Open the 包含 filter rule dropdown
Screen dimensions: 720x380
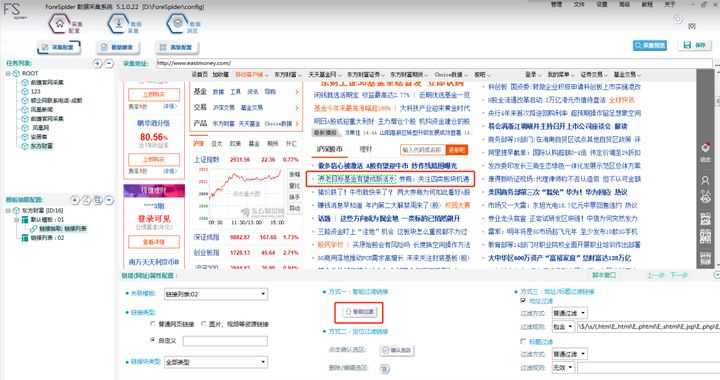[x=563, y=327]
